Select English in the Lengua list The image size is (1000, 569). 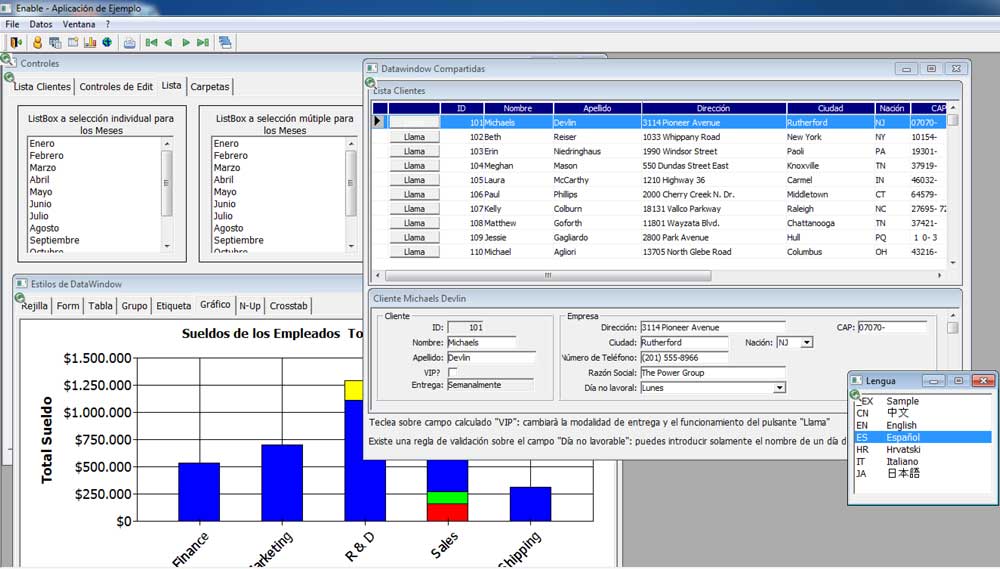coord(901,425)
